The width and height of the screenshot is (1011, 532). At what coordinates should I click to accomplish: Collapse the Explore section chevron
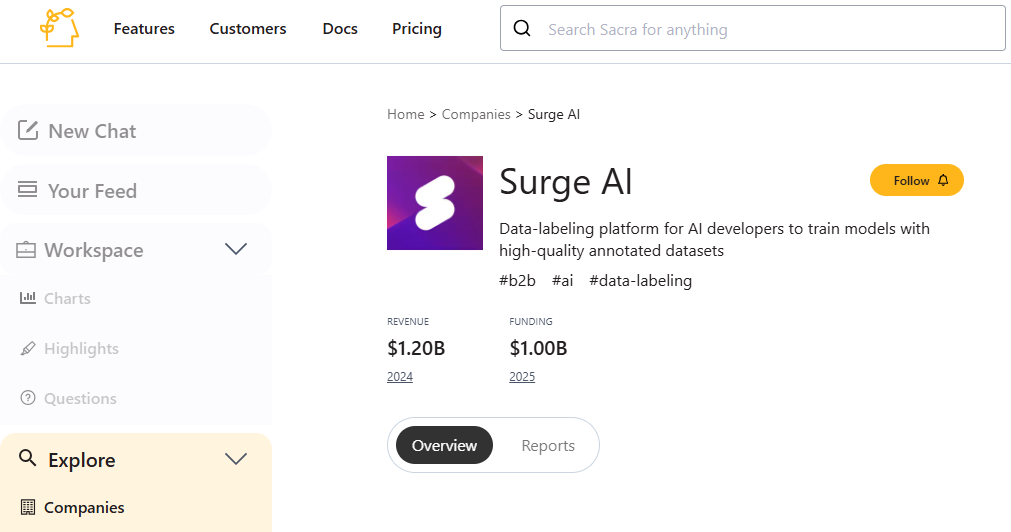tap(236, 458)
